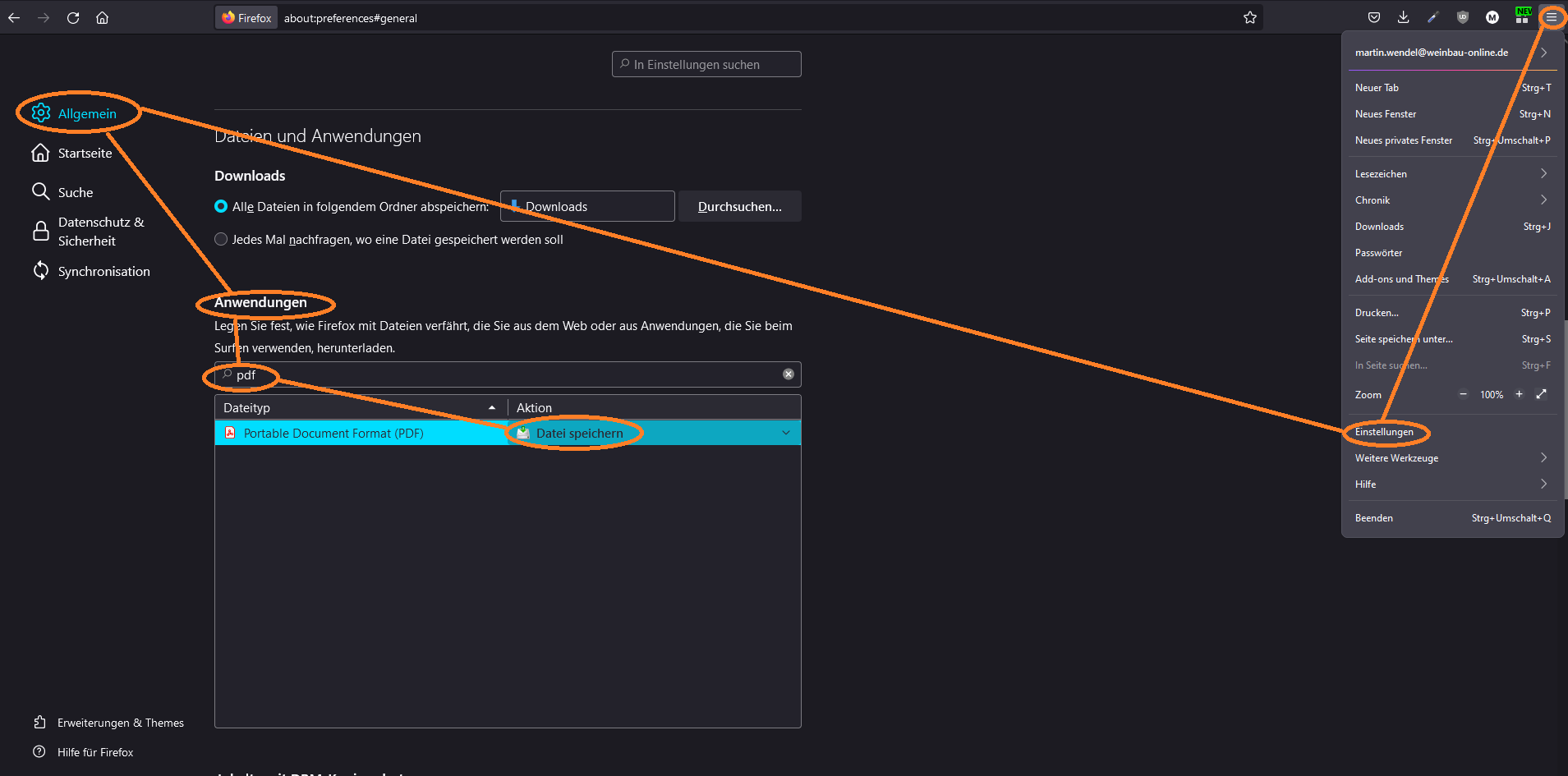This screenshot has height=776, width=1568.
Task: Reload the page with the refresh icon
Action: [x=73, y=17]
